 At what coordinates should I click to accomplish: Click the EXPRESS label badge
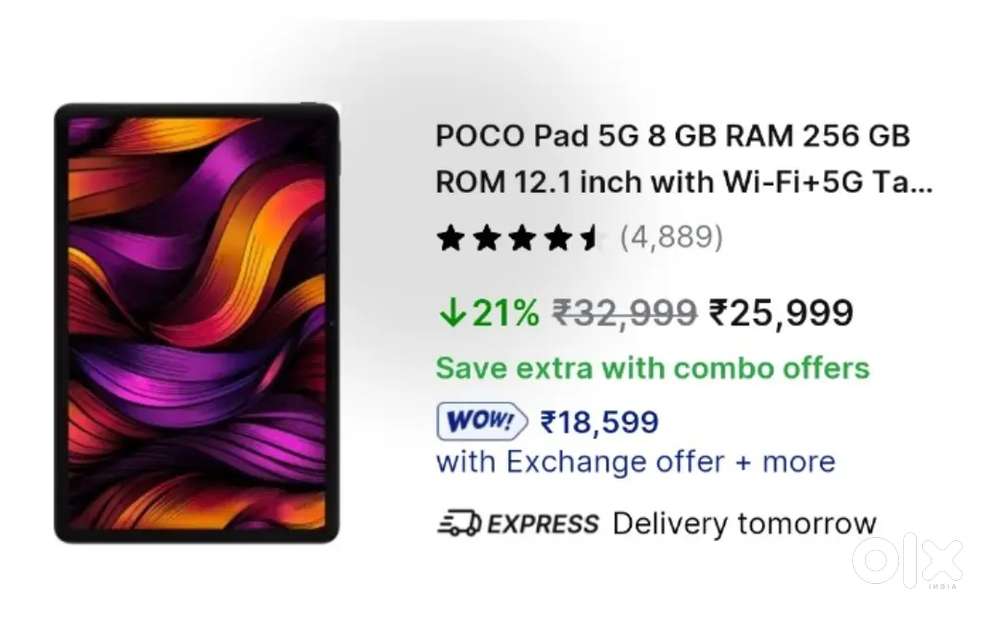click(543, 524)
